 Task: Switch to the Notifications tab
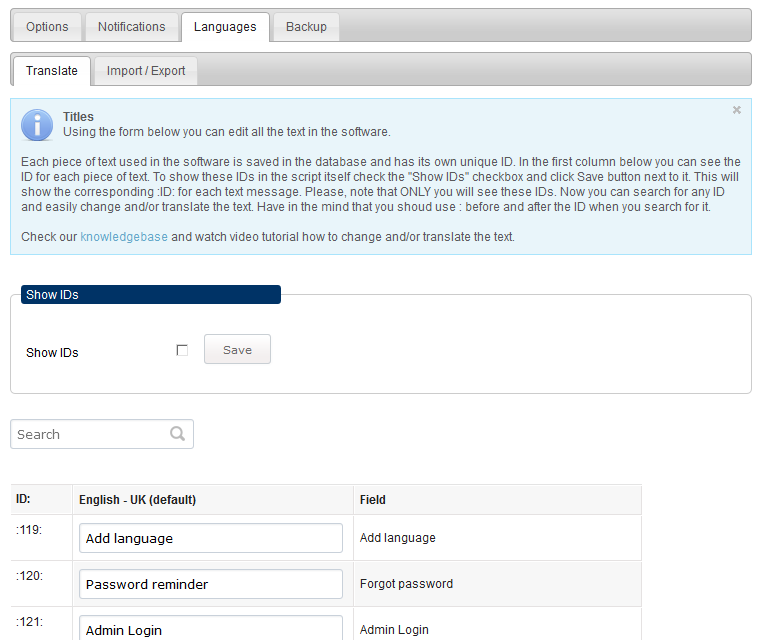point(131,27)
